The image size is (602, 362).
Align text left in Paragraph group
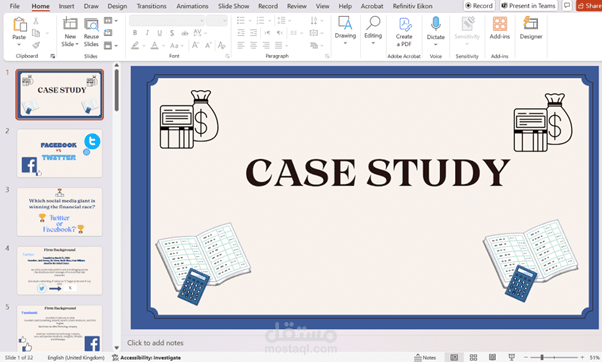coord(241,45)
